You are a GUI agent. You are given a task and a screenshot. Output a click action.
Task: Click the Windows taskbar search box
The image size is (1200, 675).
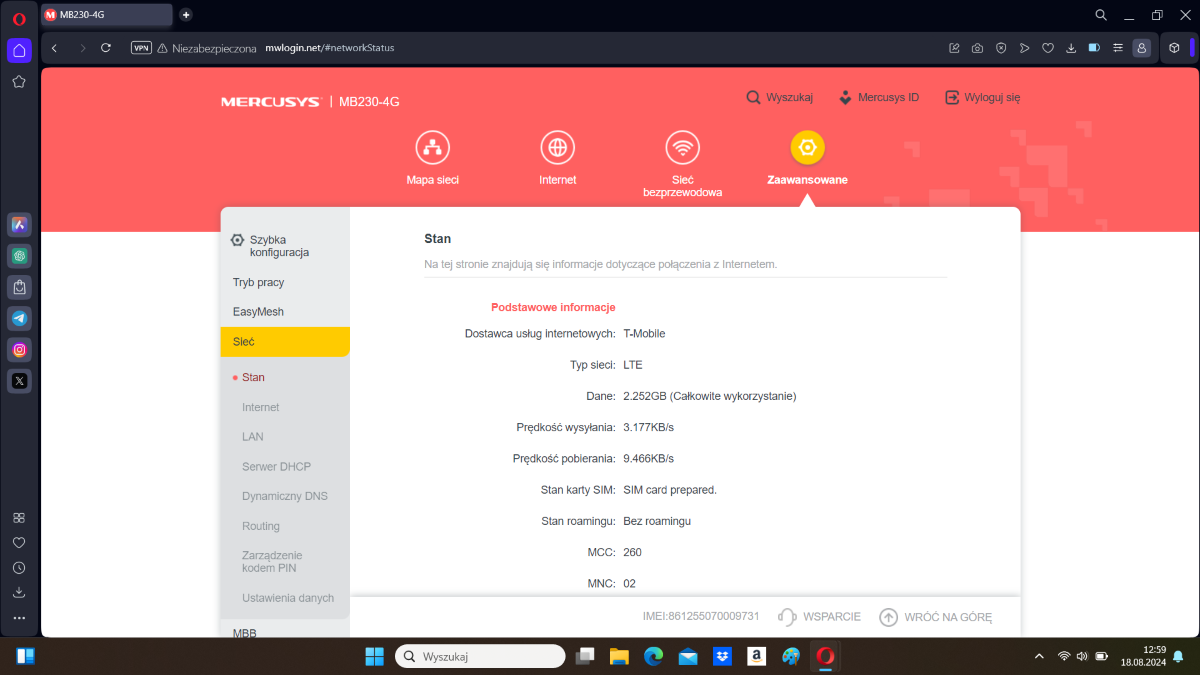480,657
